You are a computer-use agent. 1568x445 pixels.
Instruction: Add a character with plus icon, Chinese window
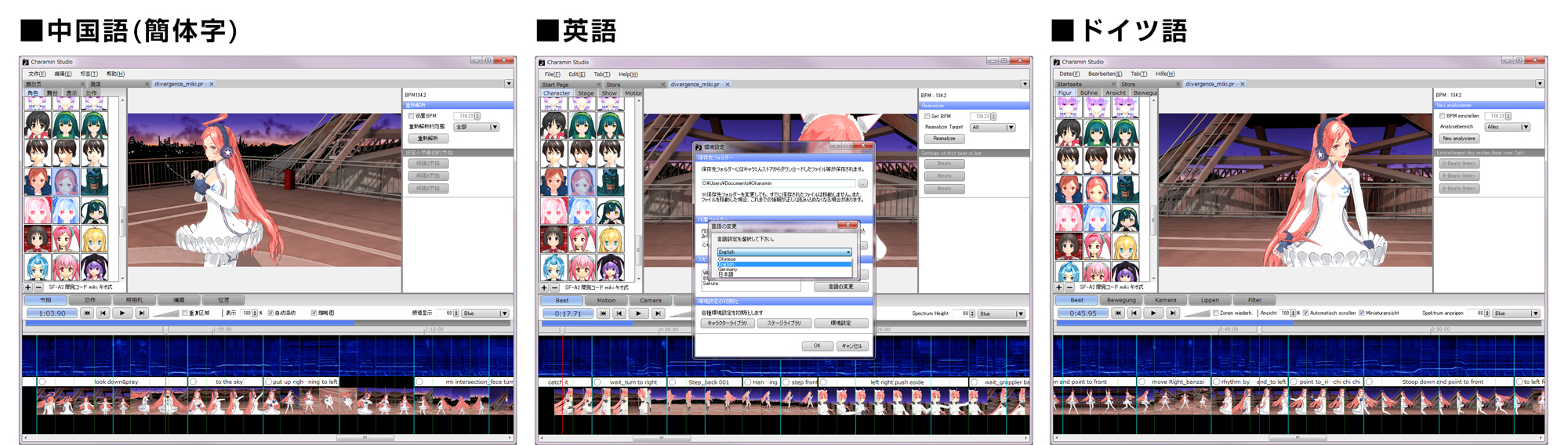click(x=28, y=288)
